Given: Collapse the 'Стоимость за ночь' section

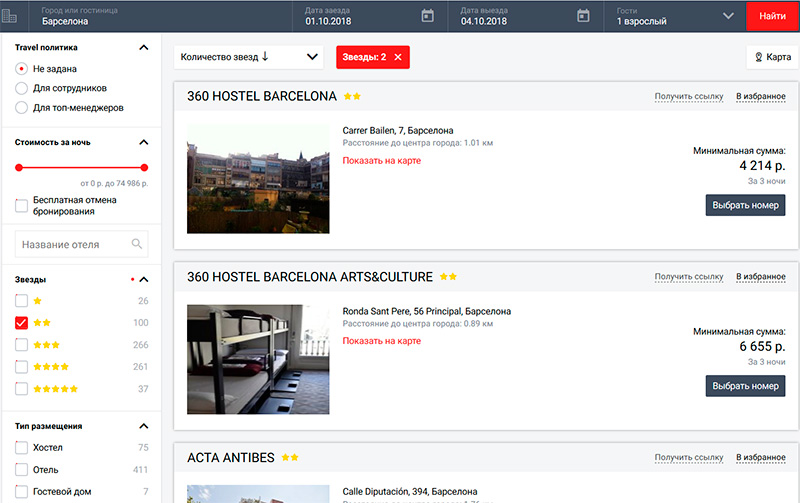Looking at the screenshot, I should pos(144,142).
